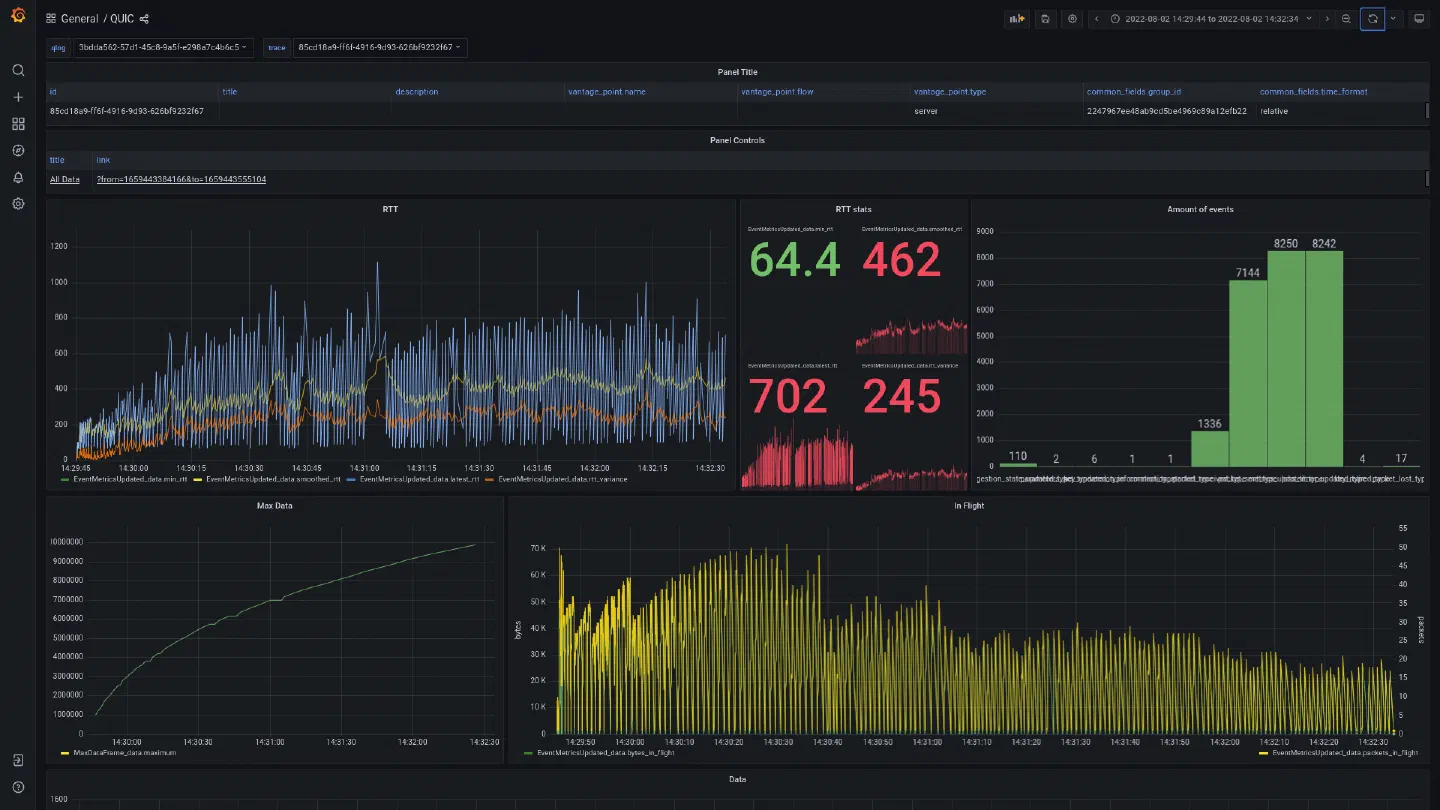The width and height of the screenshot is (1440, 810).
Task: Open Configuration gear in left sidebar
Action: point(18,204)
